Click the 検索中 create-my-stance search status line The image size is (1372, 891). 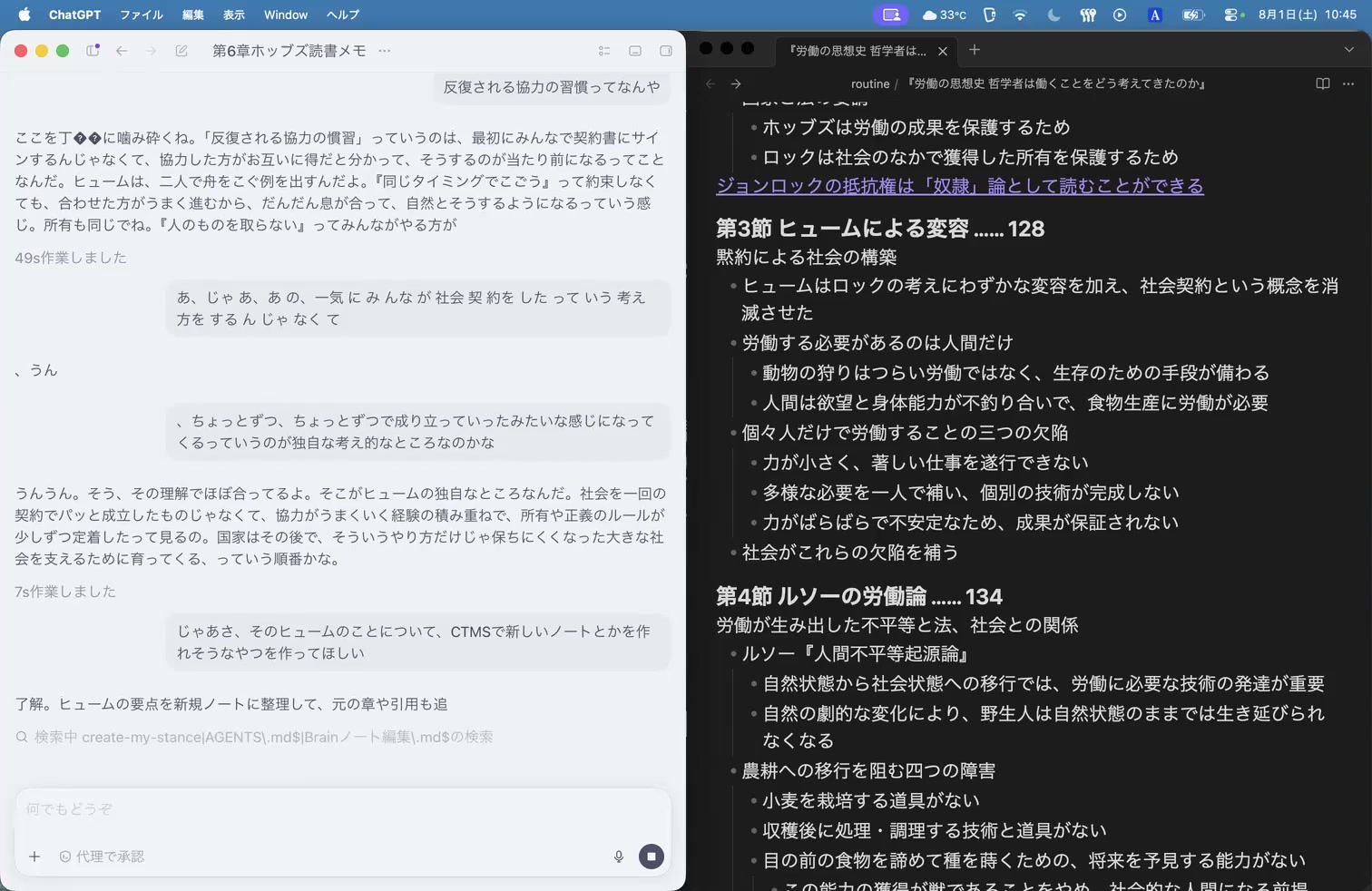tap(255, 737)
